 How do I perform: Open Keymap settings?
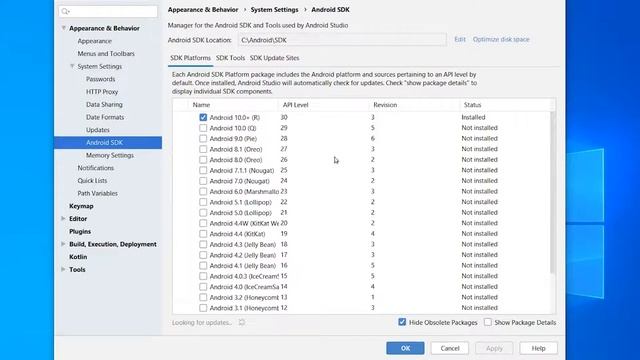81,206
